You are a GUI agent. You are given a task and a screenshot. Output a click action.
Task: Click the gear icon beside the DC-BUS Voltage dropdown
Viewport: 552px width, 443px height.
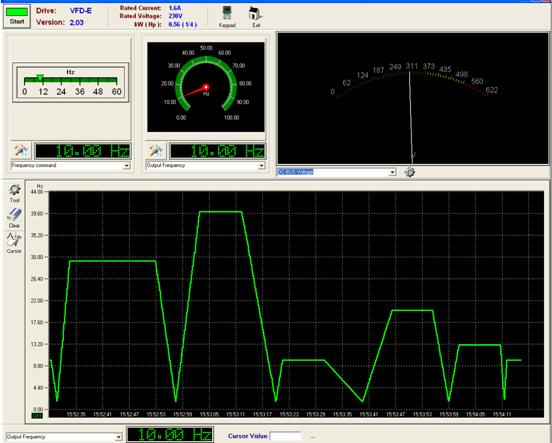click(x=409, y=172)
